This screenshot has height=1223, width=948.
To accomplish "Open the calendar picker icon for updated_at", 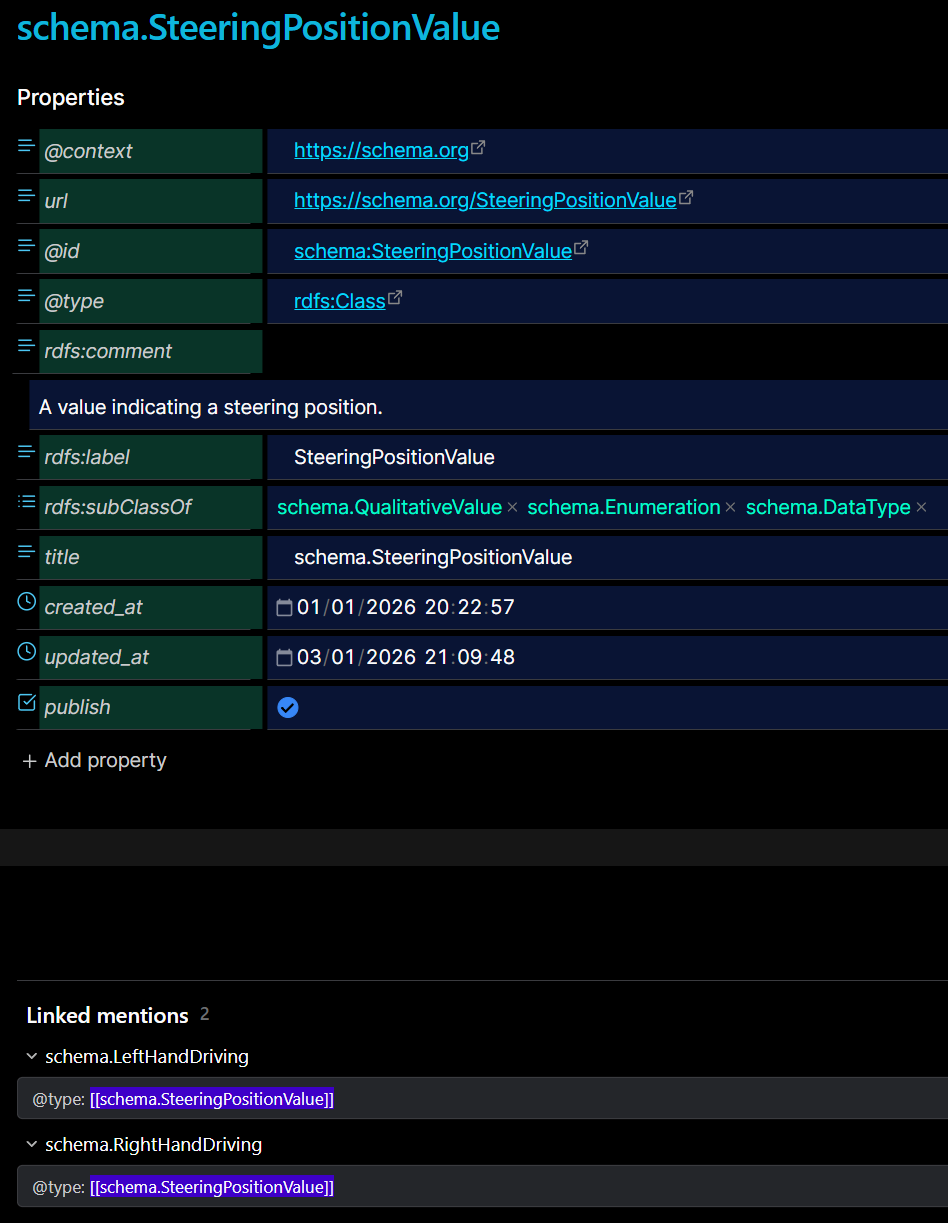I will pyautogui.click(x=284, y=658).
